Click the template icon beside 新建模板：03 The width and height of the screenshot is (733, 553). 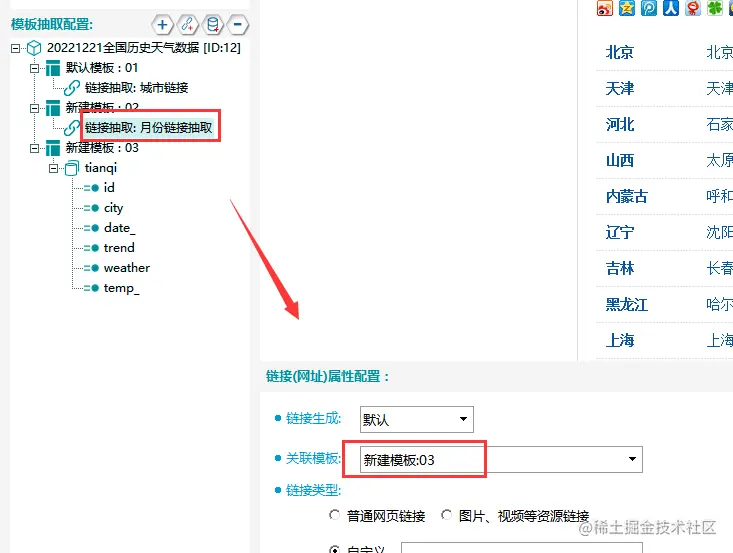click(53, 148)
